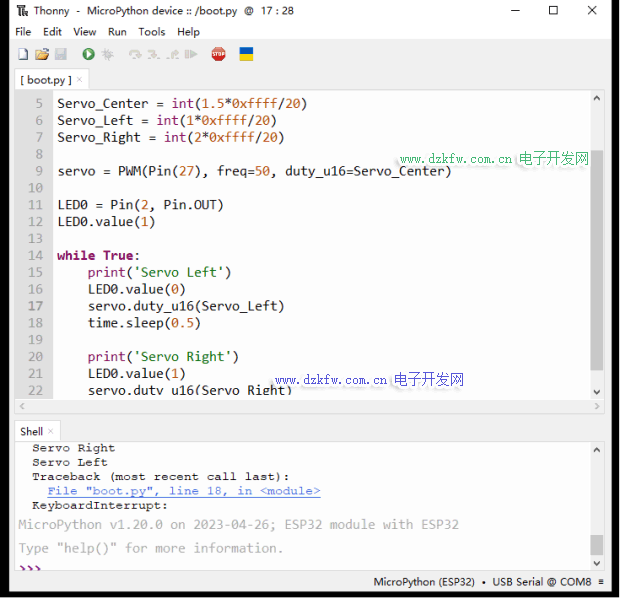The height and width of the screenshot is (599, 620).
Task: Open the Run menu
Action: pyautogui.click(x=117, y=32)
